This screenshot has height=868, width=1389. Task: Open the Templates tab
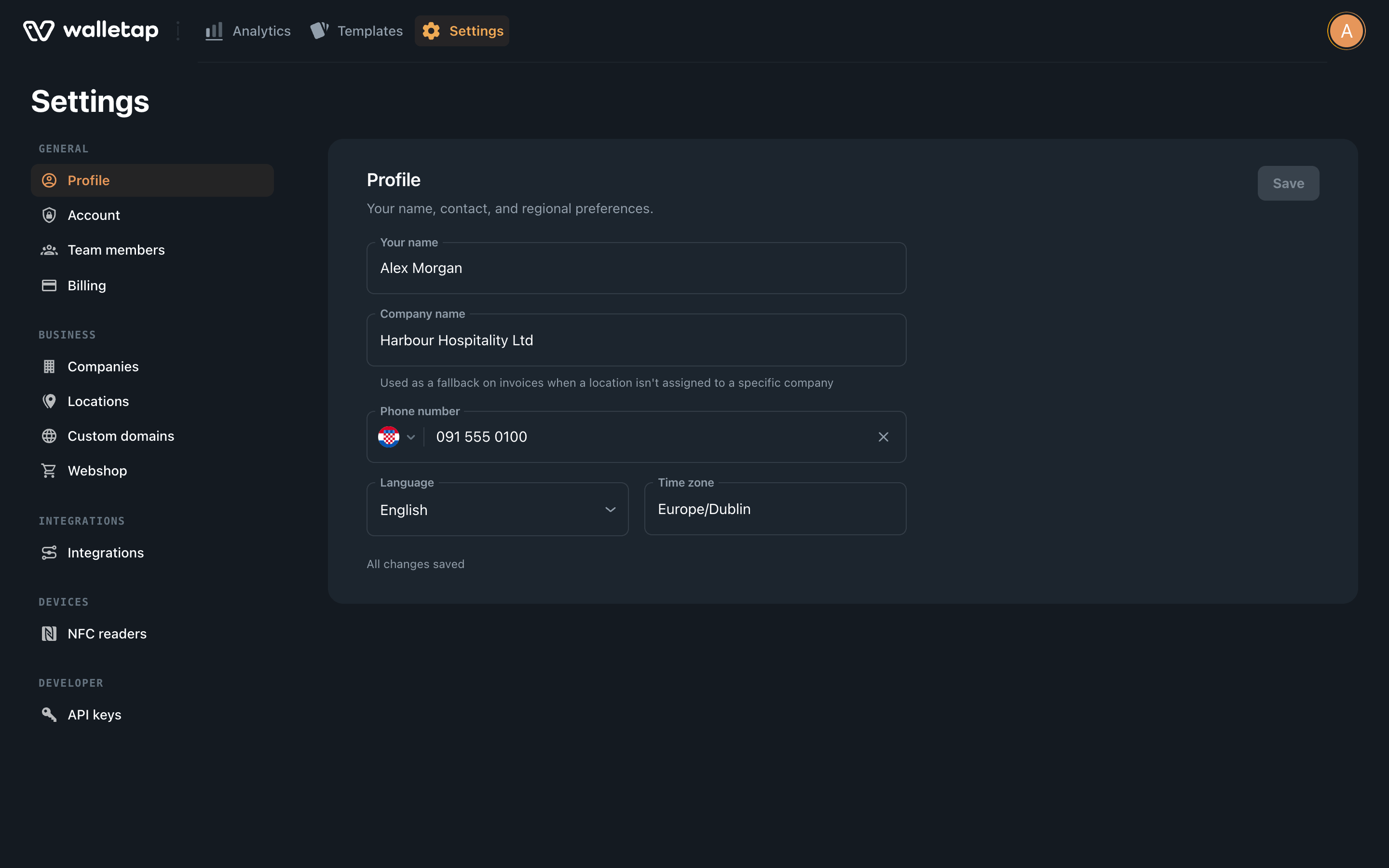point(356,31)
